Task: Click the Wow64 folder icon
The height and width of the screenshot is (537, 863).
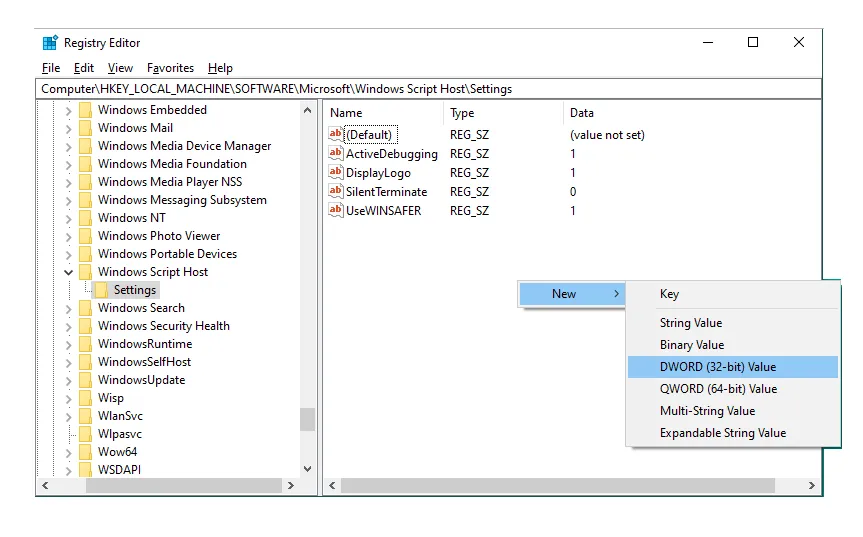Action: point(85,452)
